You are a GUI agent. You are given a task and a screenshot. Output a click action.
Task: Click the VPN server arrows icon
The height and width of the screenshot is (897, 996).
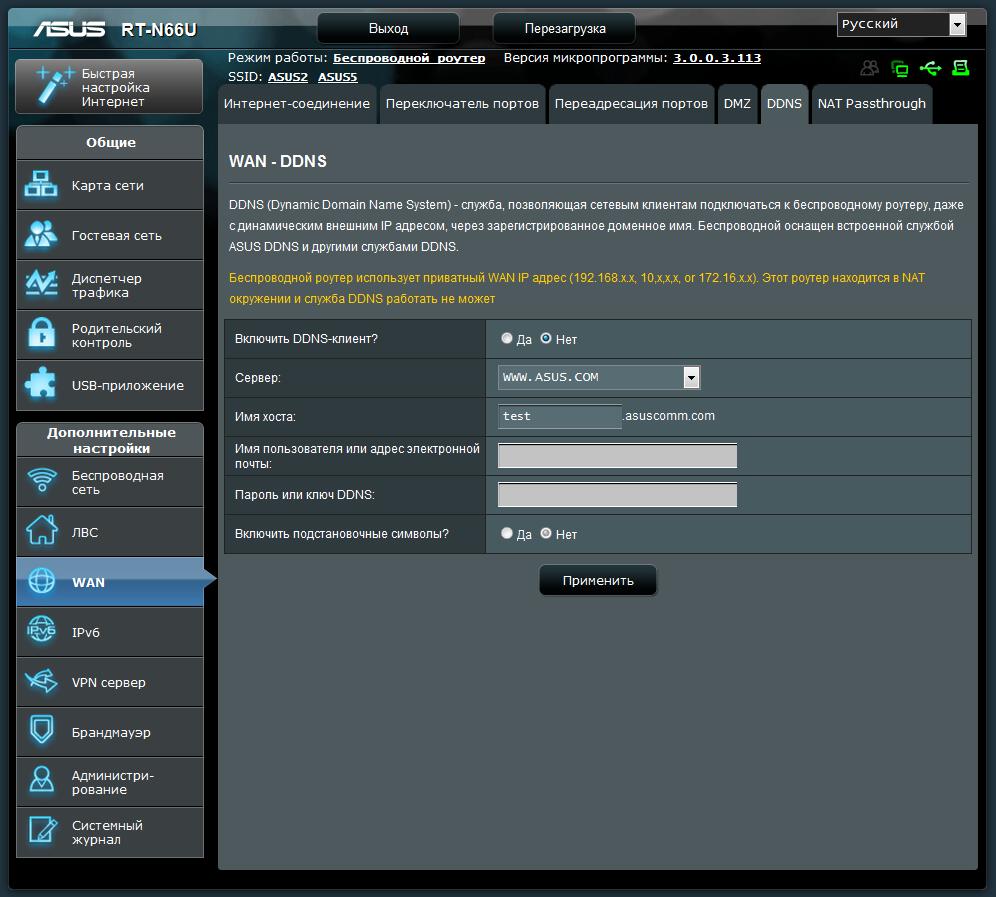[41, 680]
